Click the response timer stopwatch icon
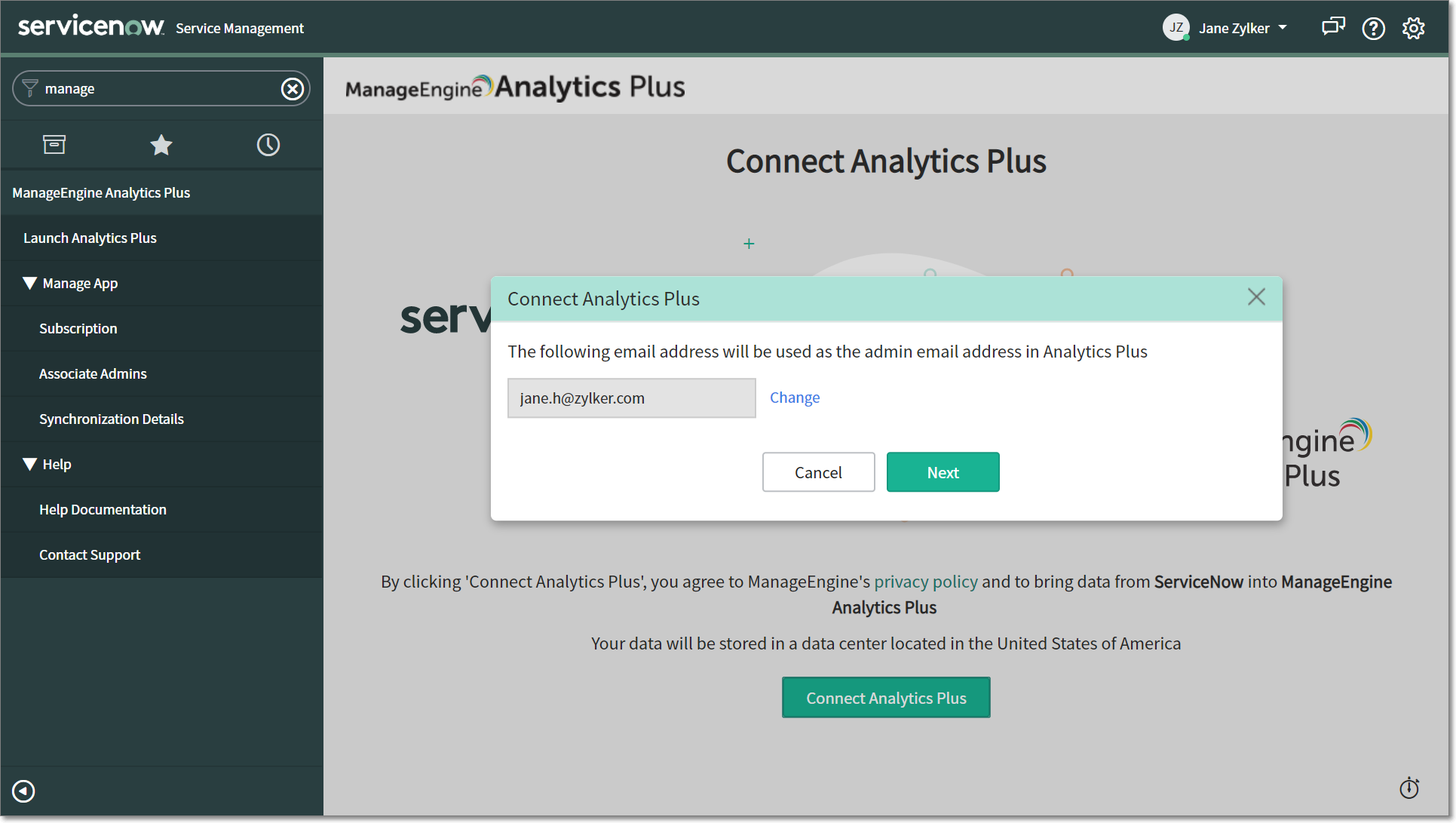1456x823 pixels. pos(1408,788)
